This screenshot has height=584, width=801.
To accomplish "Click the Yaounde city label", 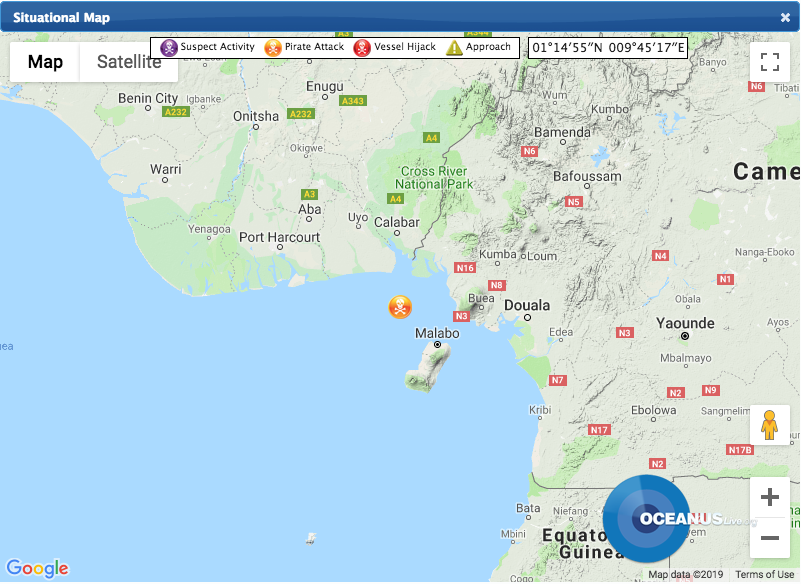I will pos(685,323).
